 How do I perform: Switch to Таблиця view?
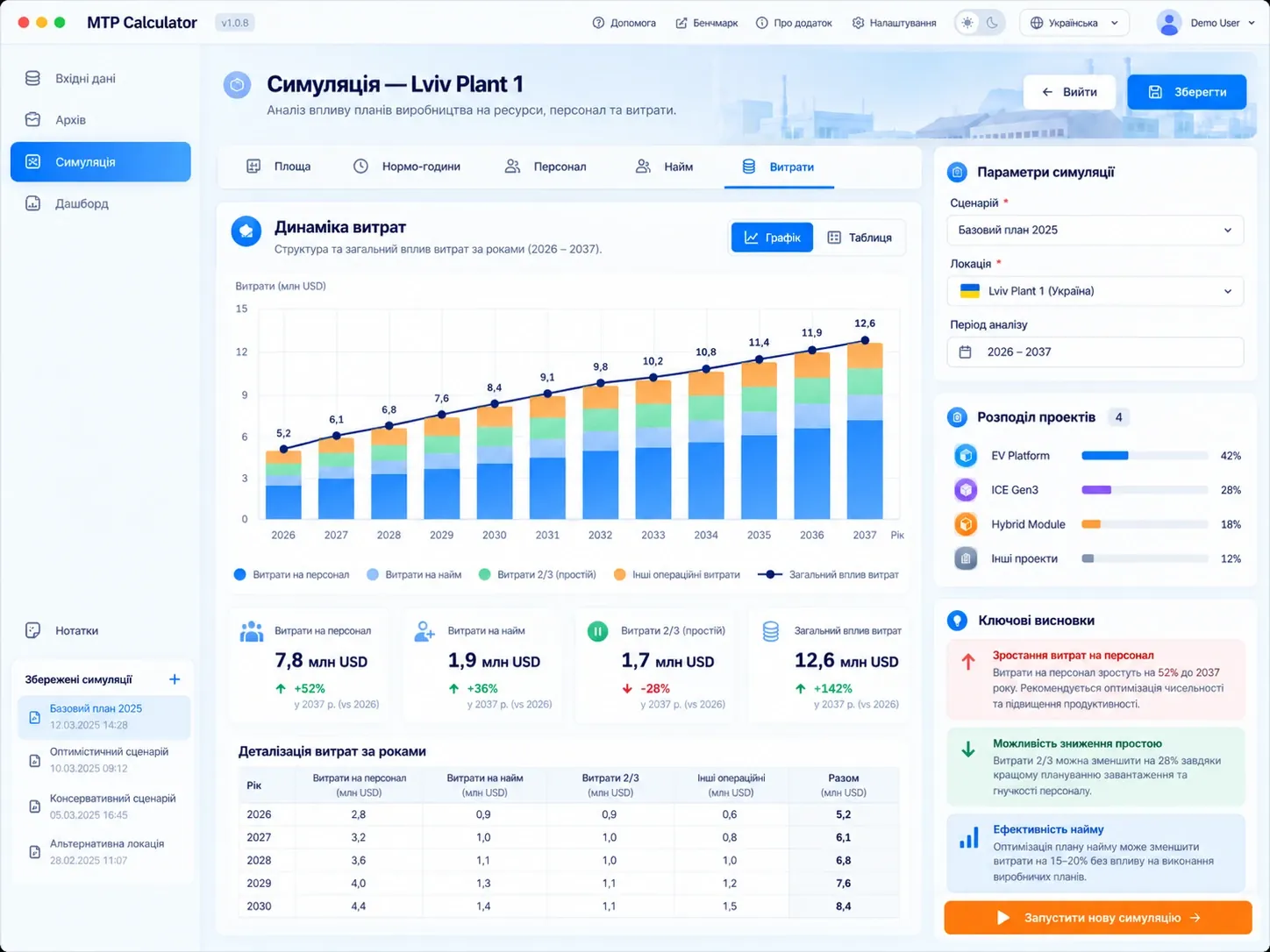pos(860,238)
